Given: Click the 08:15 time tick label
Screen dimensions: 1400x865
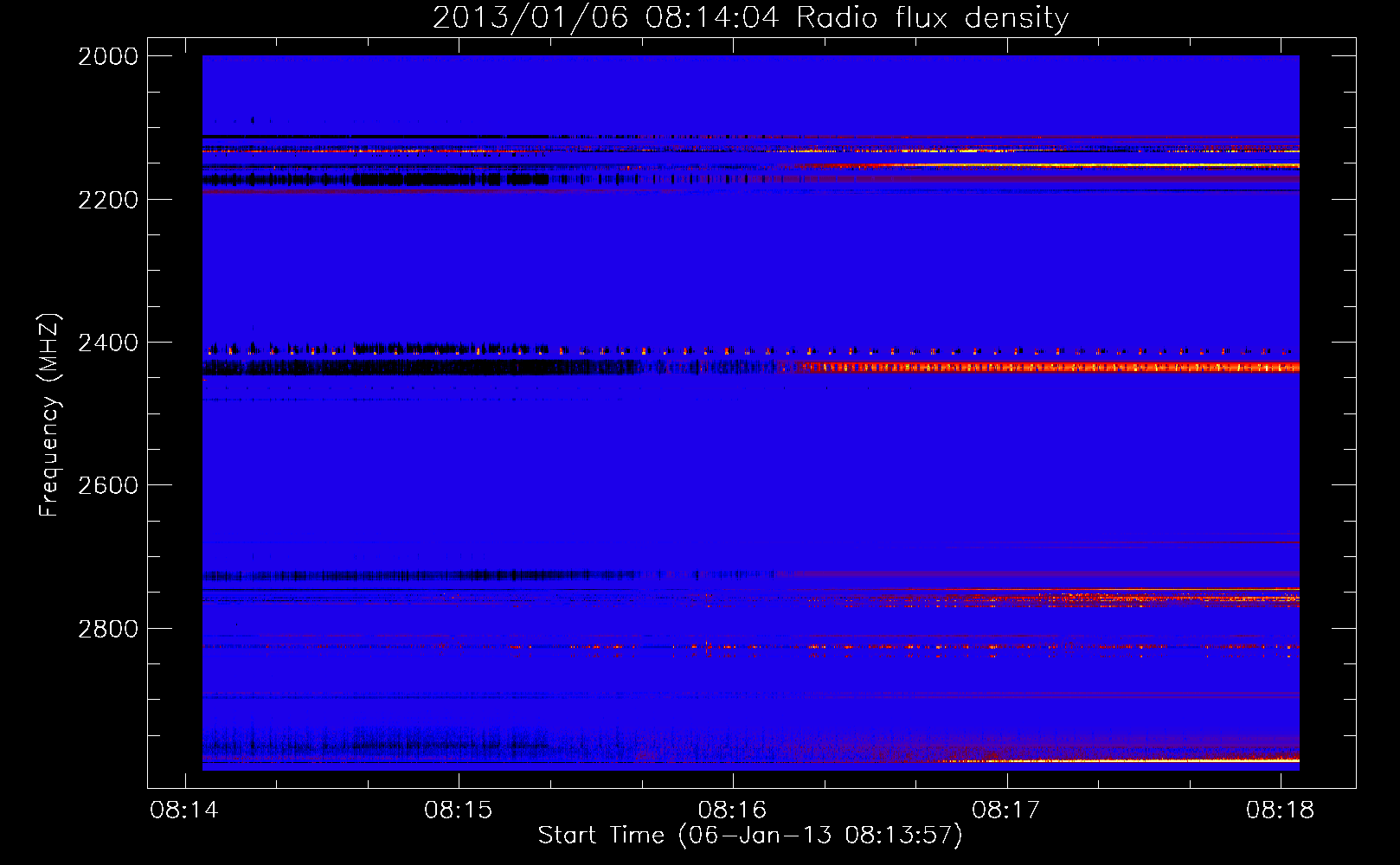Looking at the screenshot, I should point(459,811).
